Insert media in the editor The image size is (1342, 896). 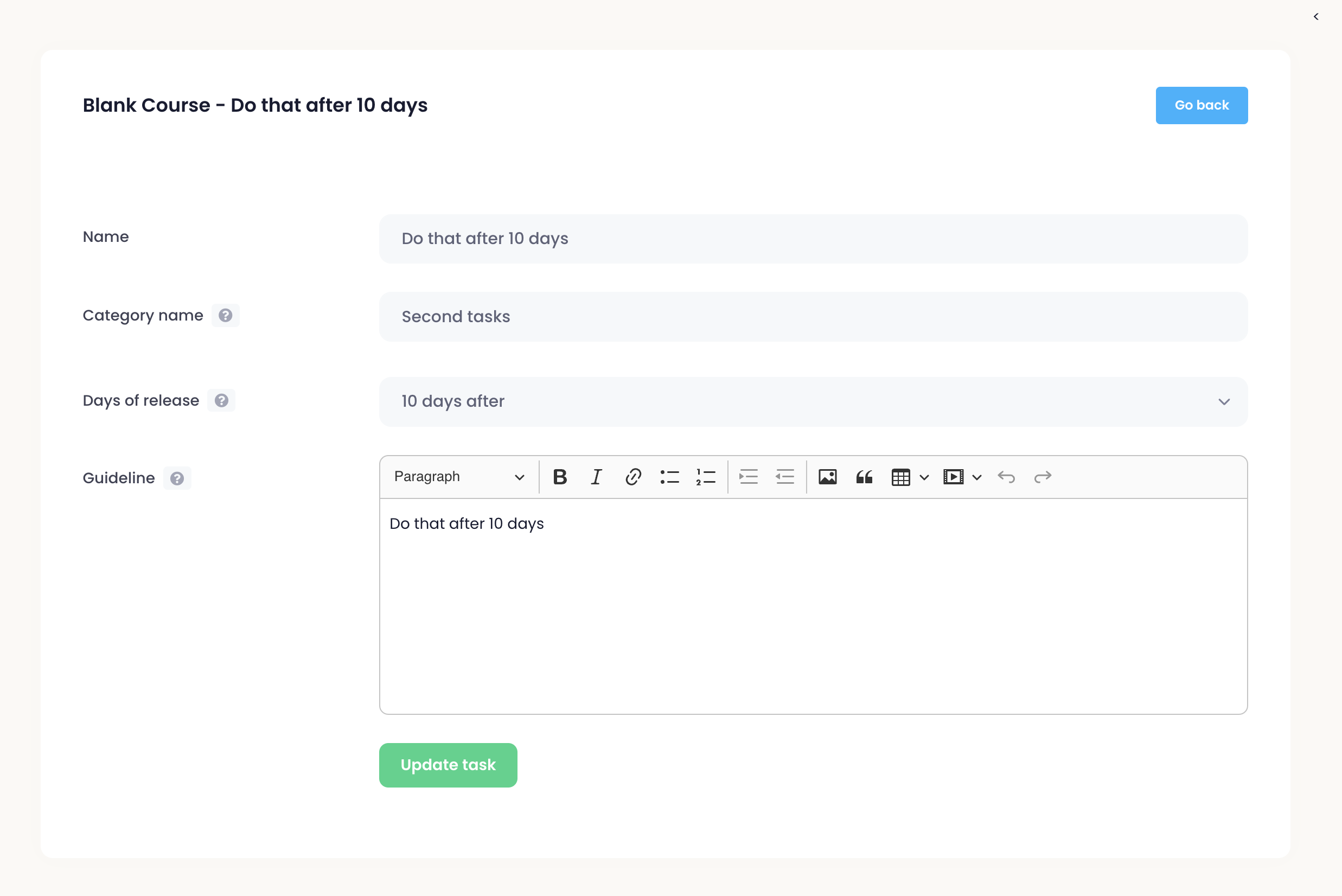[x=953, y=477]
